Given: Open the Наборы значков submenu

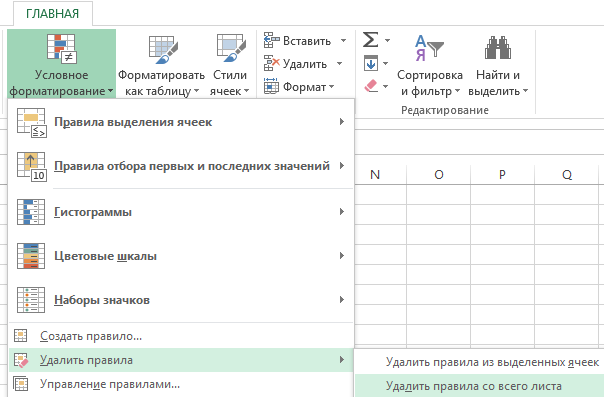Looking at the screenshot, I should coord(181,300).
